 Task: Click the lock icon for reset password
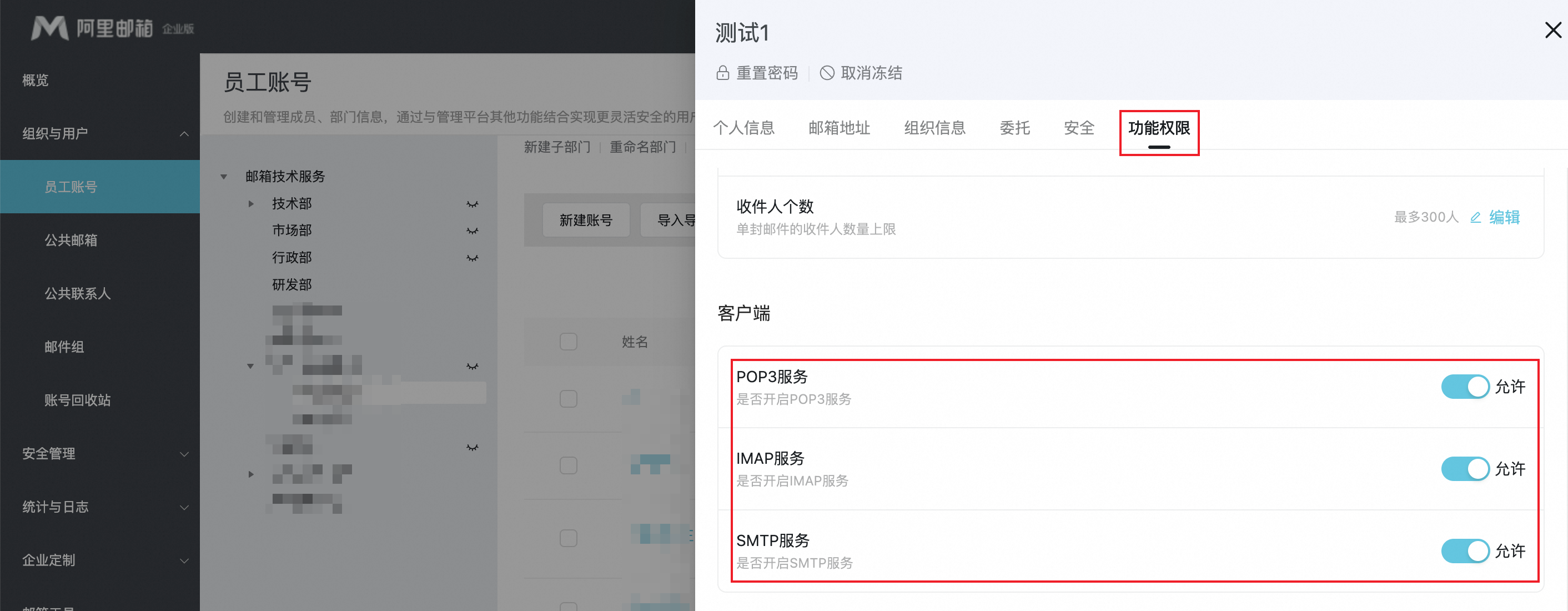722,73
